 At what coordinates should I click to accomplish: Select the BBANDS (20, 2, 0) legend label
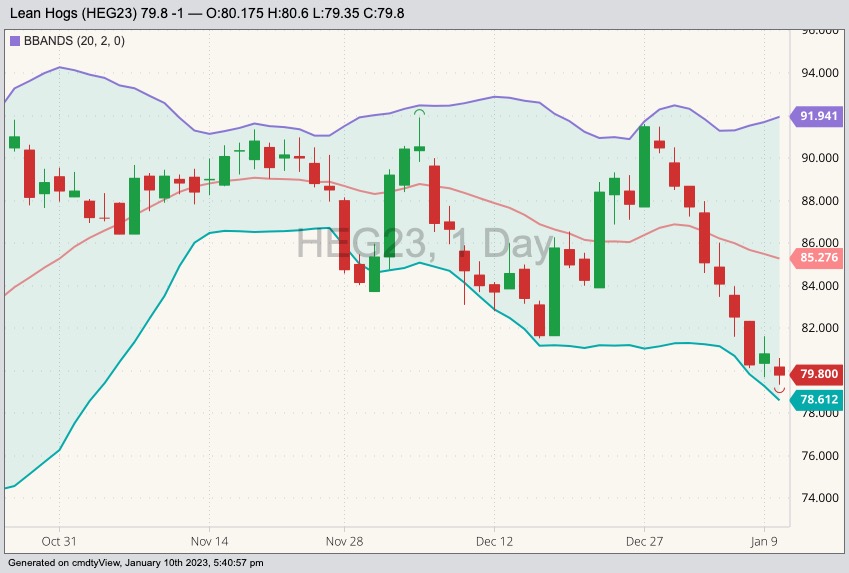pyautogui.click(x=74, y=41)
